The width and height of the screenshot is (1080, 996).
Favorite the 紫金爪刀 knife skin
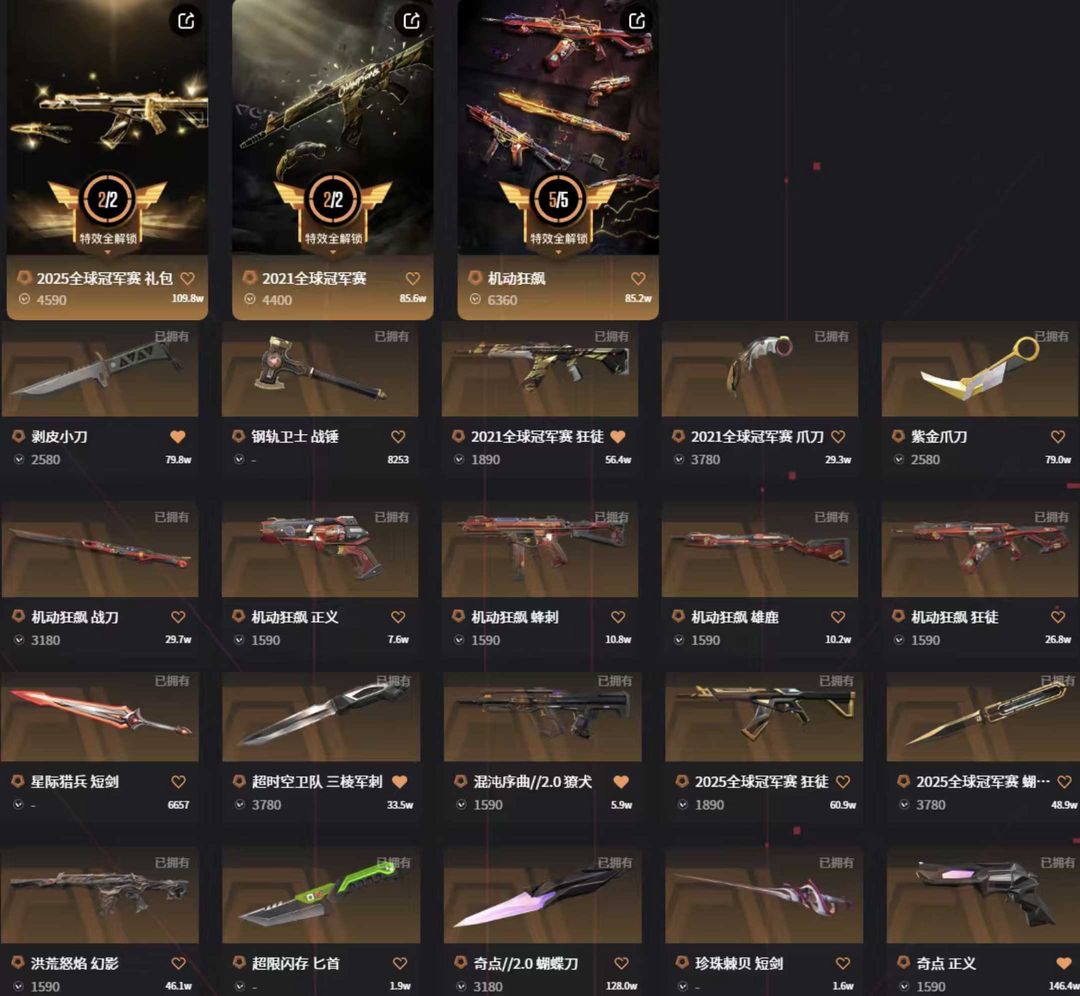pyautogui.click(x=1058, y=437)
